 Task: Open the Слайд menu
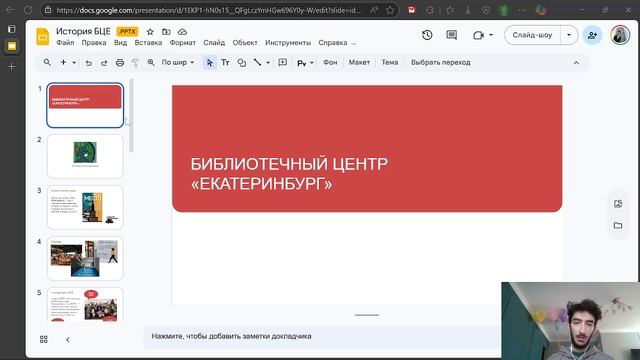click(x=214, y=43)
